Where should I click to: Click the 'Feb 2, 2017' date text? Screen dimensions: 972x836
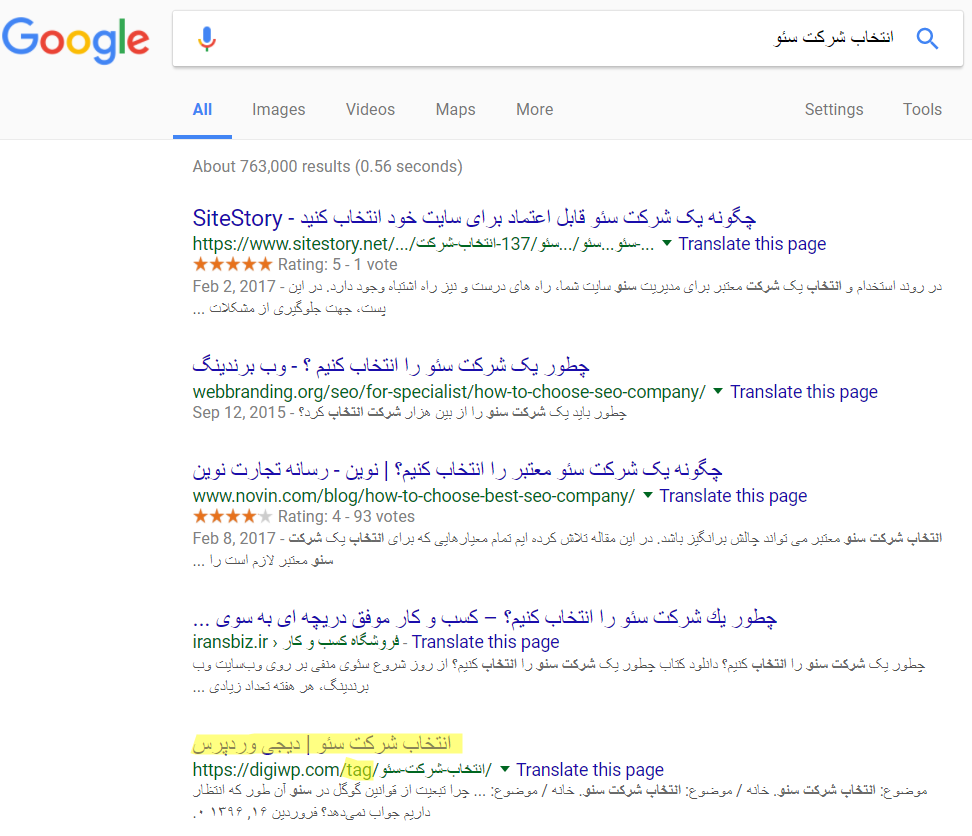click(234, 286)
